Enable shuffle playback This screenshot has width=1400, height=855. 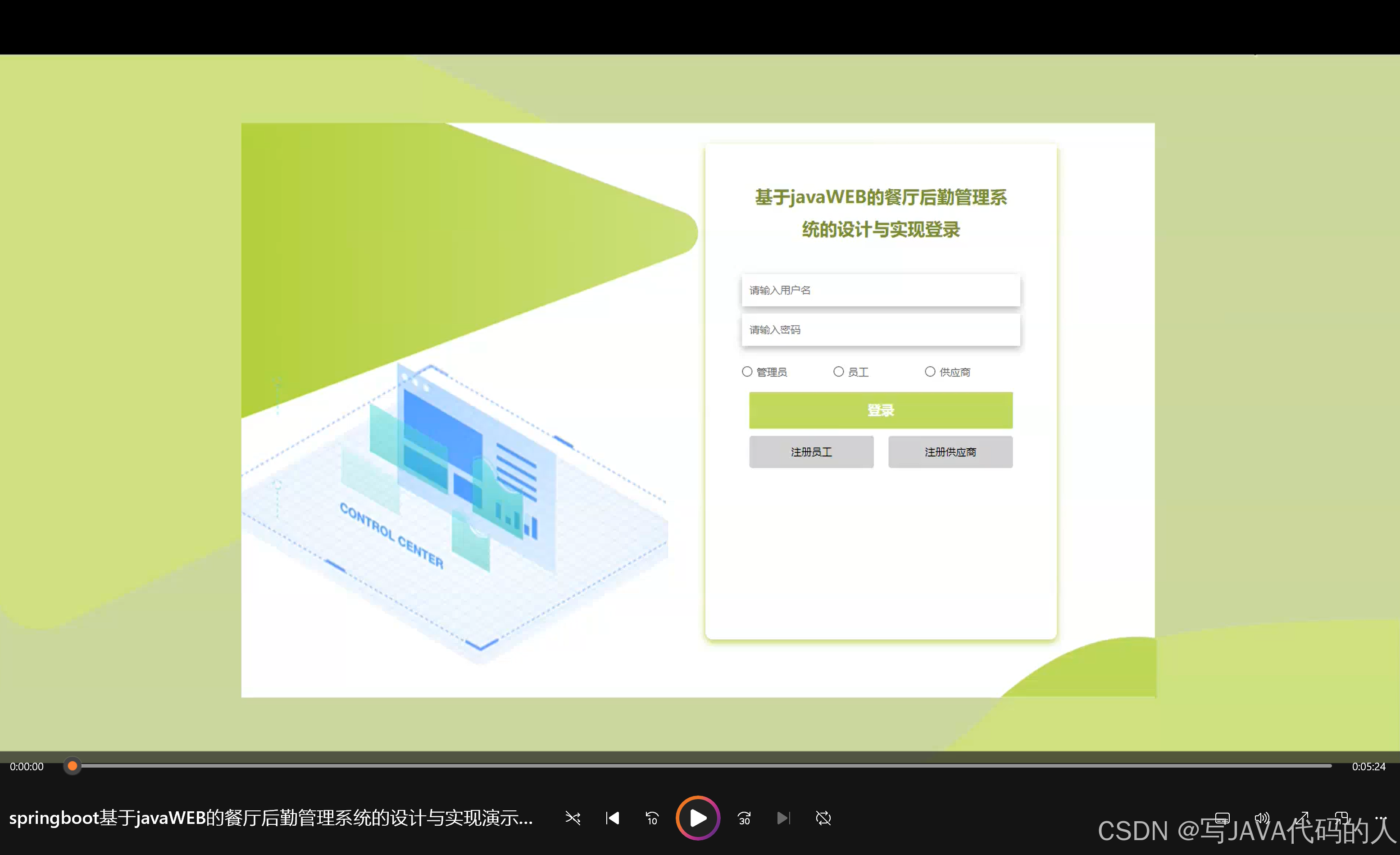tap(573, 819)
